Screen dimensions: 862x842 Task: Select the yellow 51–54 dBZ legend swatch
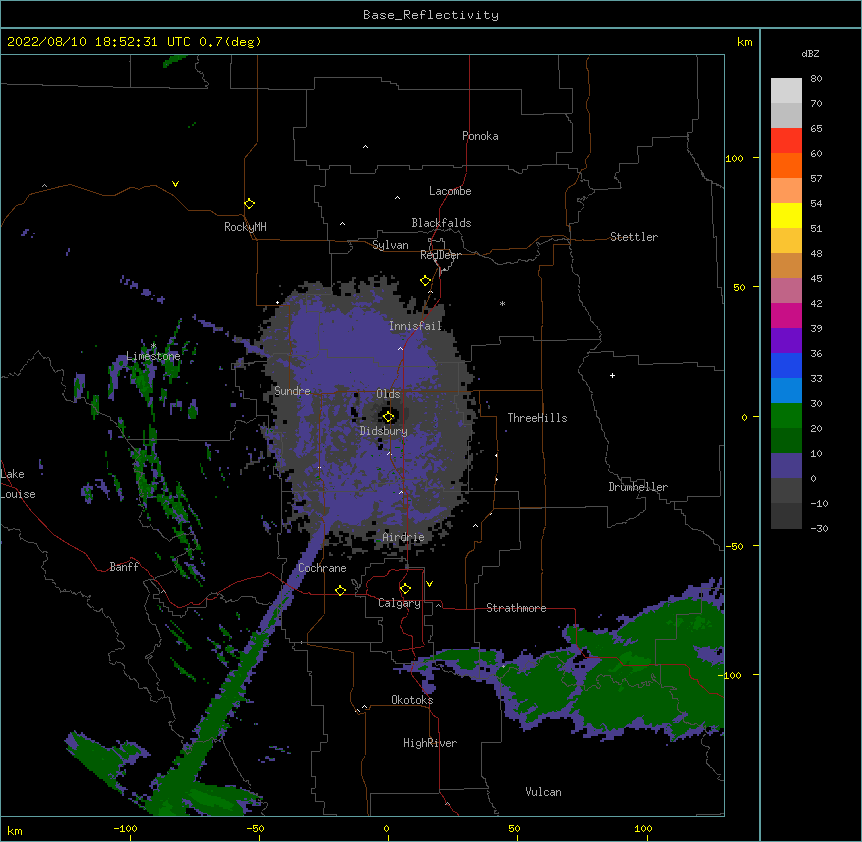786,215
